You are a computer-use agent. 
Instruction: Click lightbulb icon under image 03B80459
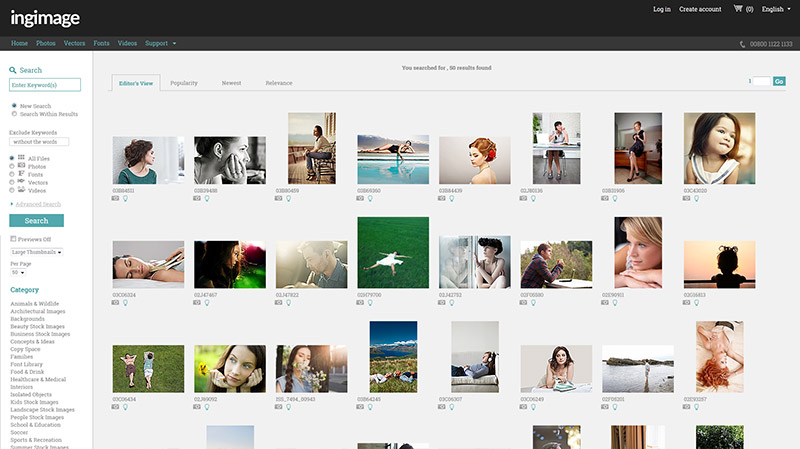[288, 198]
